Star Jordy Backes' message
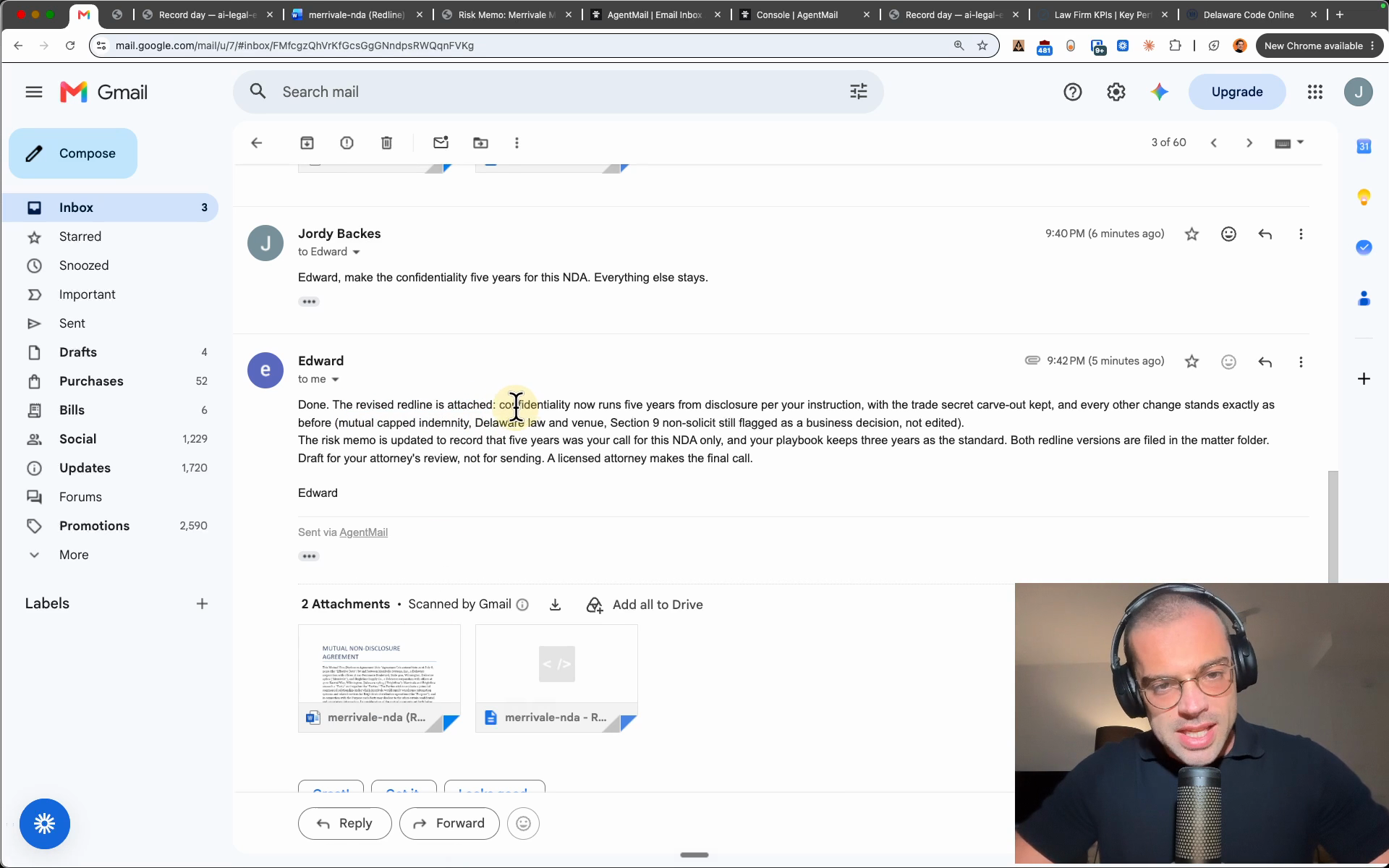This screenshot has width=1389, height=868. [x=1192, y=234]
